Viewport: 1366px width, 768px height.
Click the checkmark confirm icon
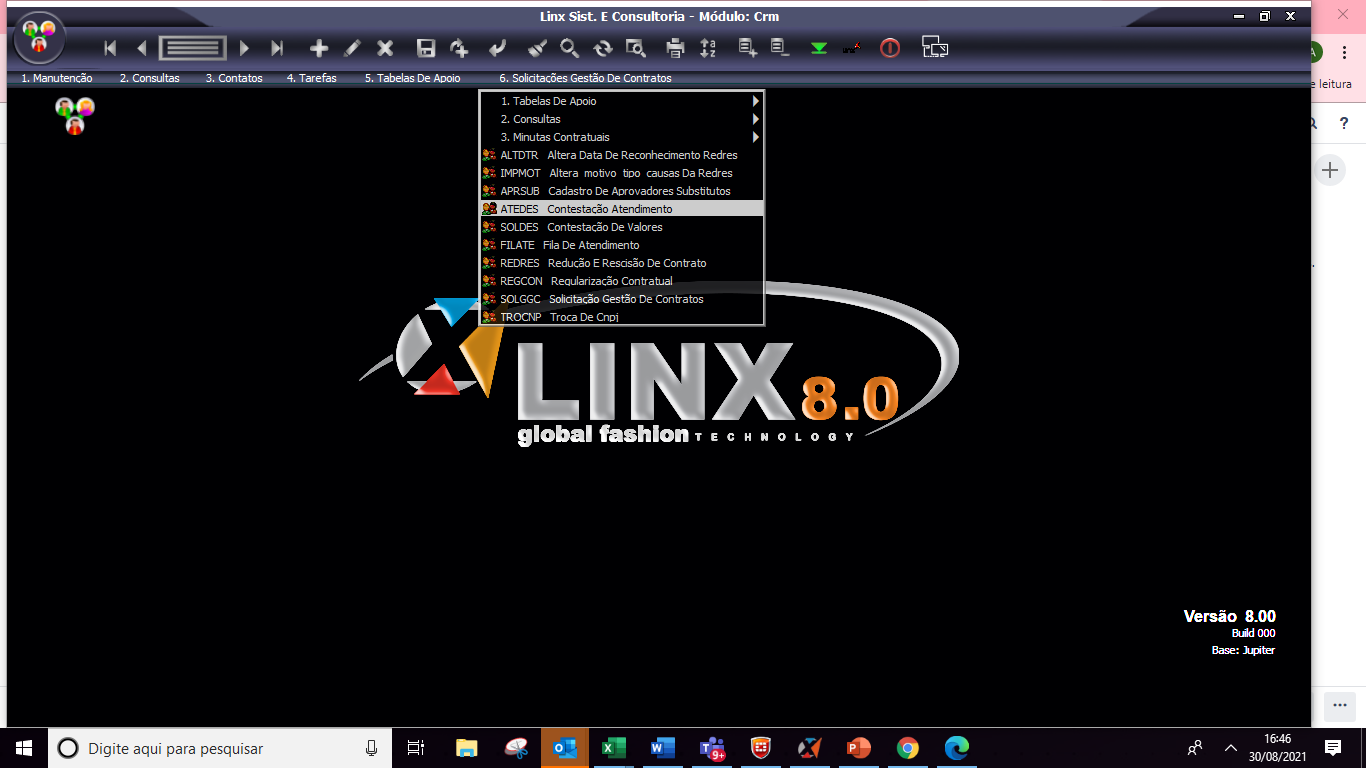pyautogui.click(x=497, y=48)
